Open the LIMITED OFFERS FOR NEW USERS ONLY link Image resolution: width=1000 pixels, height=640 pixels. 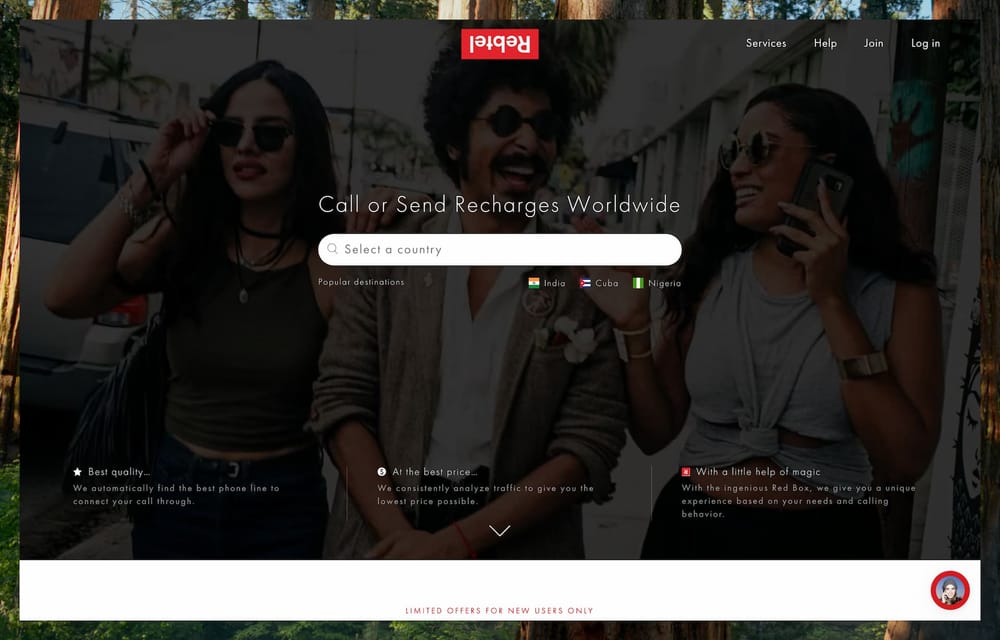coord(498,610)
